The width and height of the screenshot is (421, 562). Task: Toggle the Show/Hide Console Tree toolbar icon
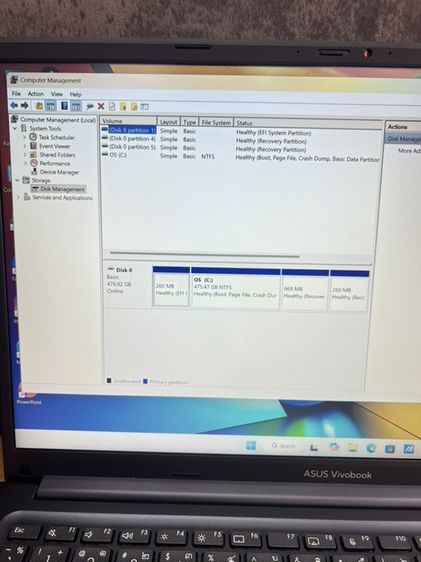51,106
